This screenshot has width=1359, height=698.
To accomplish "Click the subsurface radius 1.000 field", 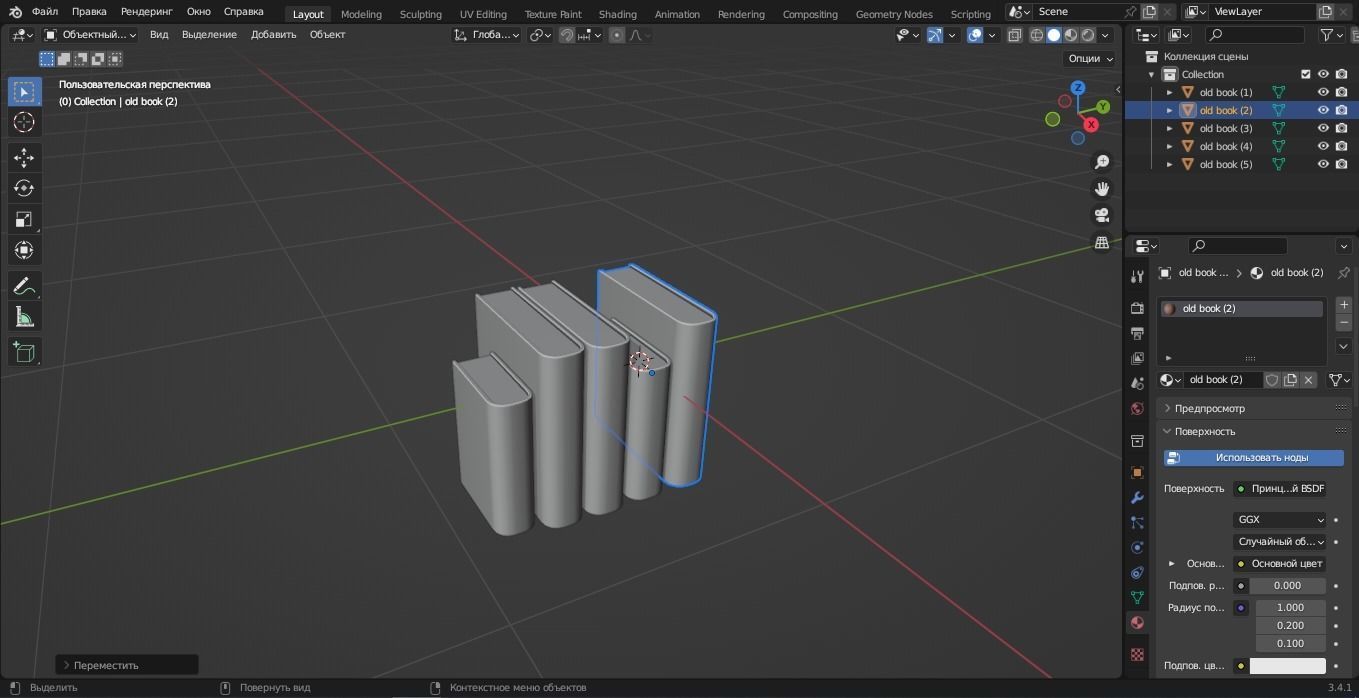I will coord(1290,608).
